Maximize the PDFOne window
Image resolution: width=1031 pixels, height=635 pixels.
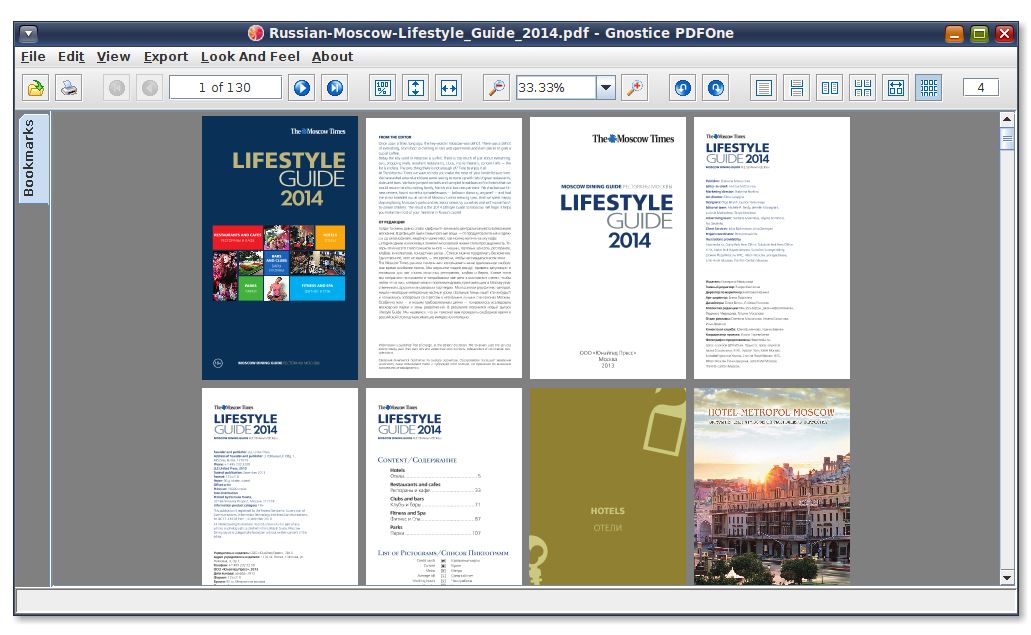[979, 34]
